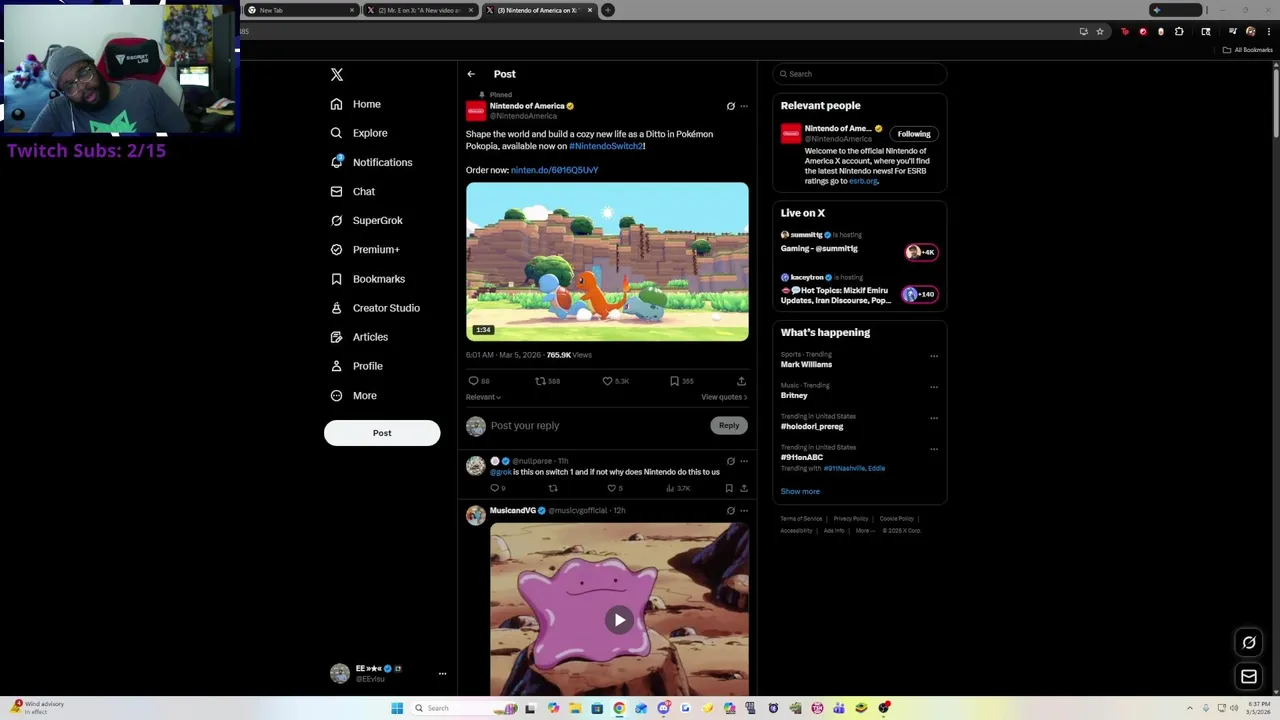Click the X Search box
Viewport: 1280px width, 720px height.
(859, 74)
